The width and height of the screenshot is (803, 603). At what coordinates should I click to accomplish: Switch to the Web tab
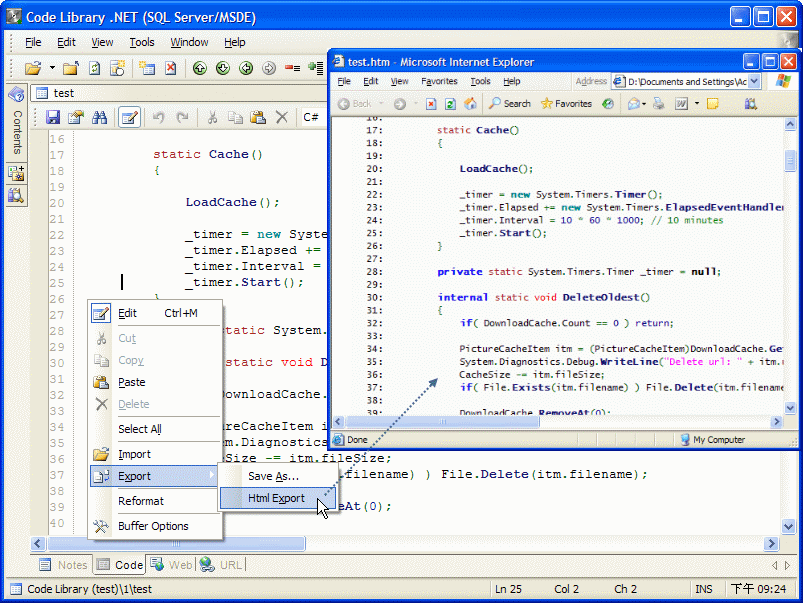tap(172, 565)
